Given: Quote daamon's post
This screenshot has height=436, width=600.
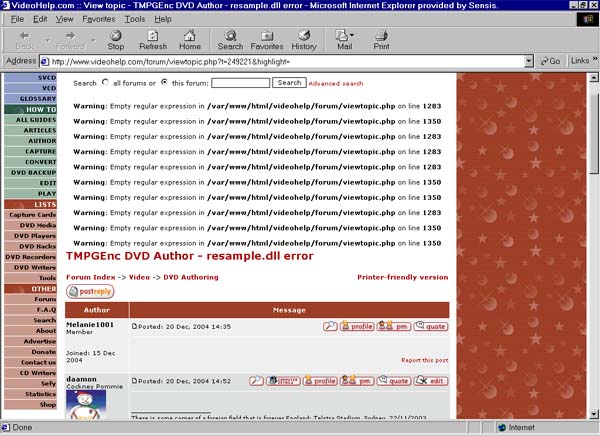Looking at the screenshot, I should tap(394, 381).
